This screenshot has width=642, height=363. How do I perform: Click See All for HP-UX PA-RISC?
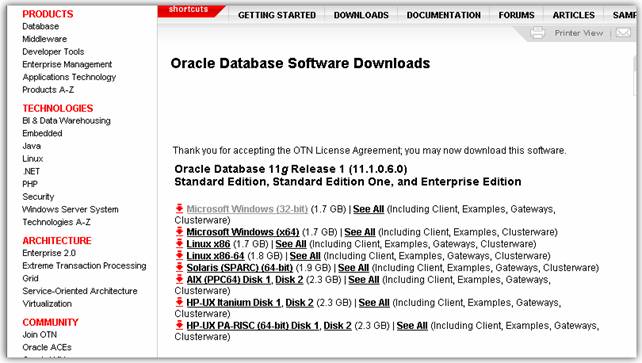pos(412,325)
